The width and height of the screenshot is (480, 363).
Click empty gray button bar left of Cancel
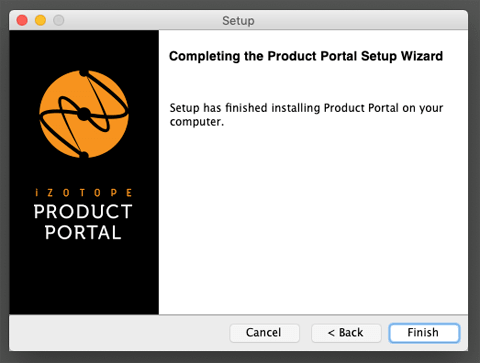118,333
